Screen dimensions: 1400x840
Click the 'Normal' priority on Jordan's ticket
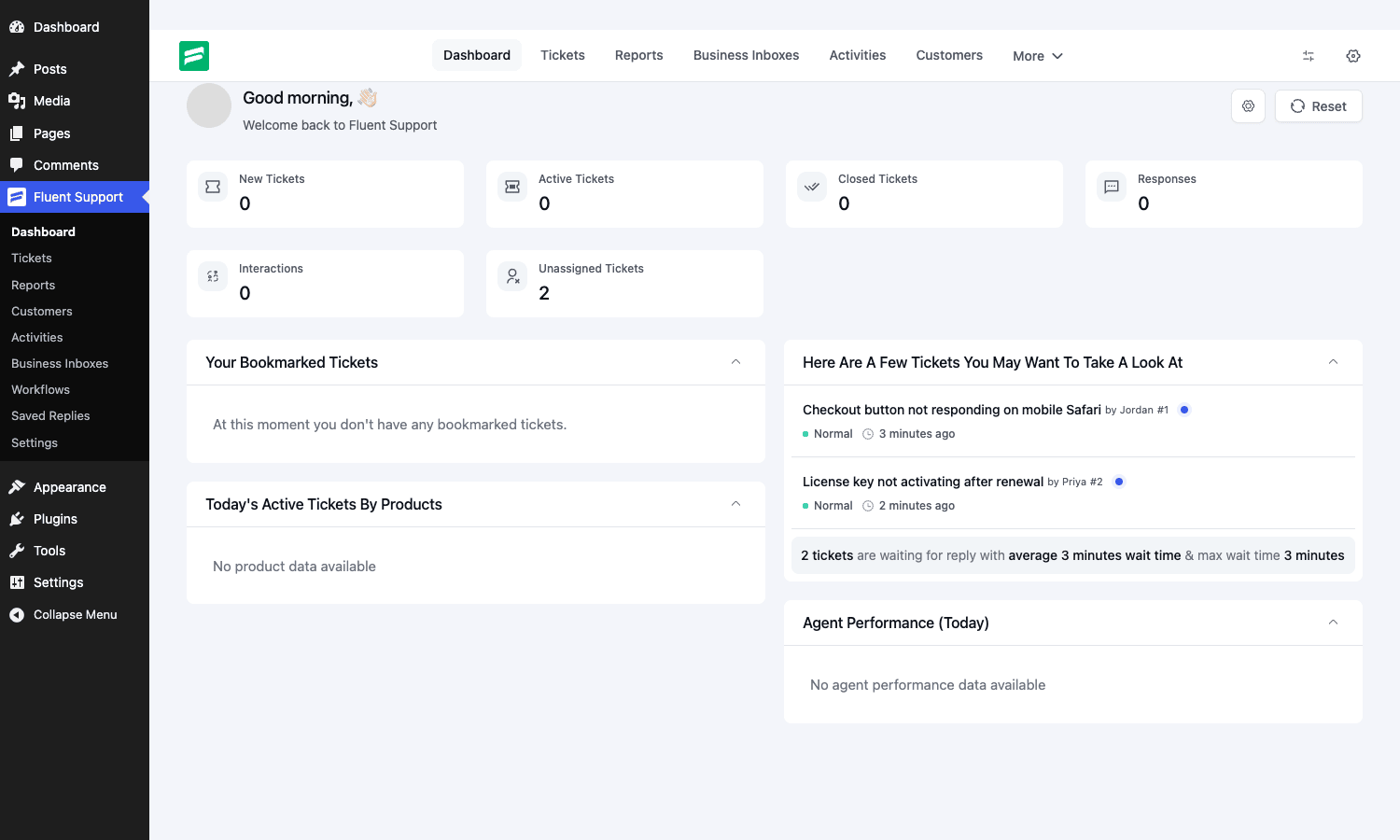point(833,434)
